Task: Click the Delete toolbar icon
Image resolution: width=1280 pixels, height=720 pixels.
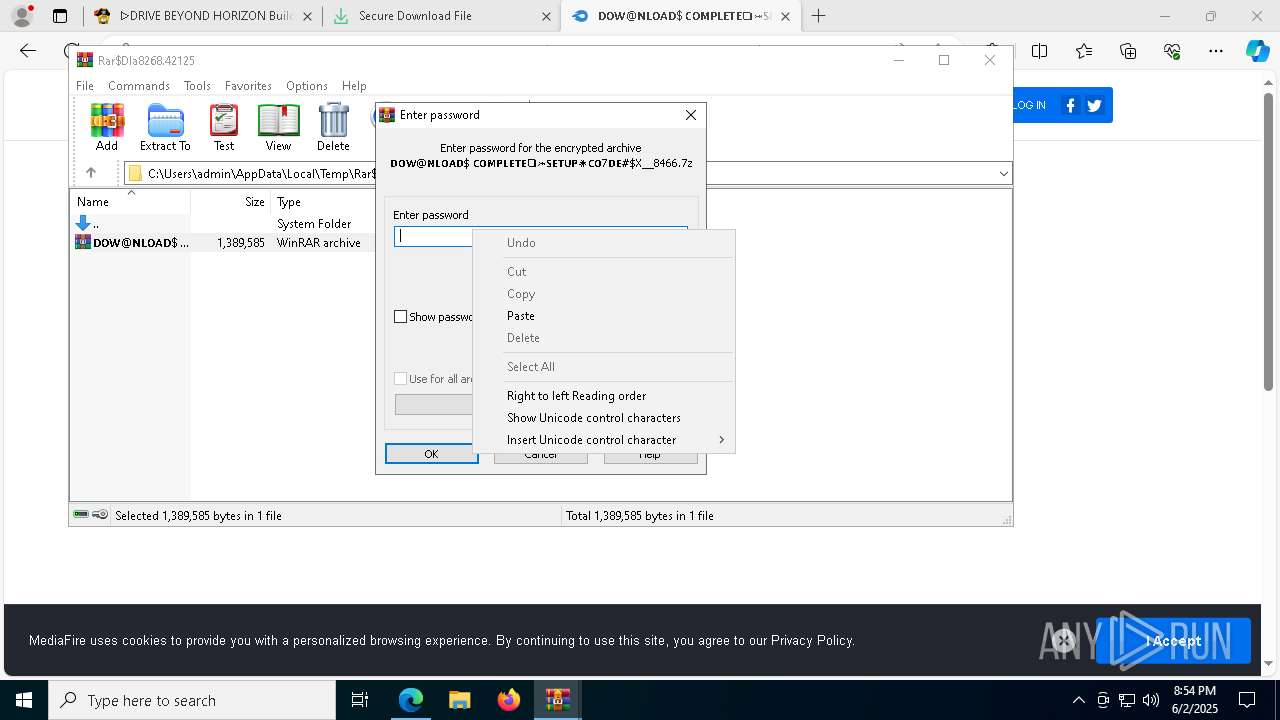Action: [x=333, y=128]
